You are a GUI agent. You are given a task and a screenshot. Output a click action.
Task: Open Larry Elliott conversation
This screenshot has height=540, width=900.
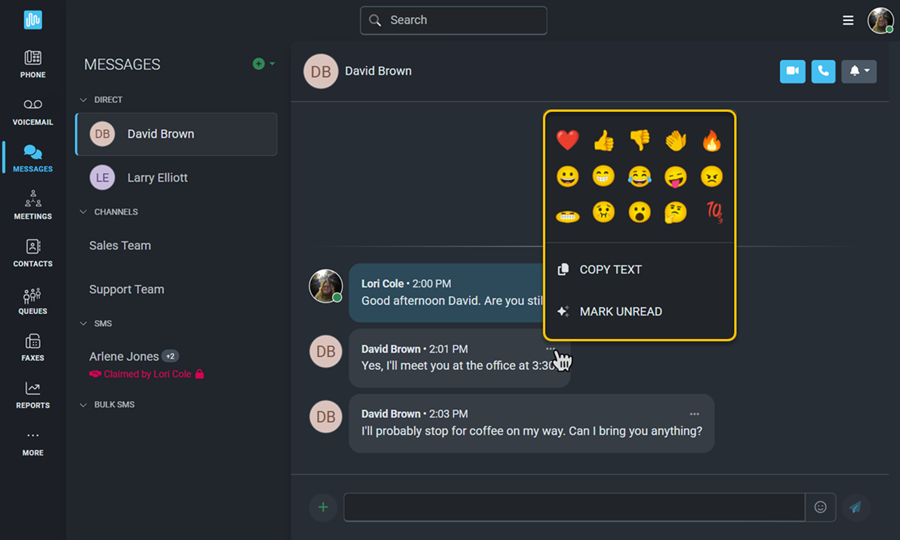click(157, 178)
